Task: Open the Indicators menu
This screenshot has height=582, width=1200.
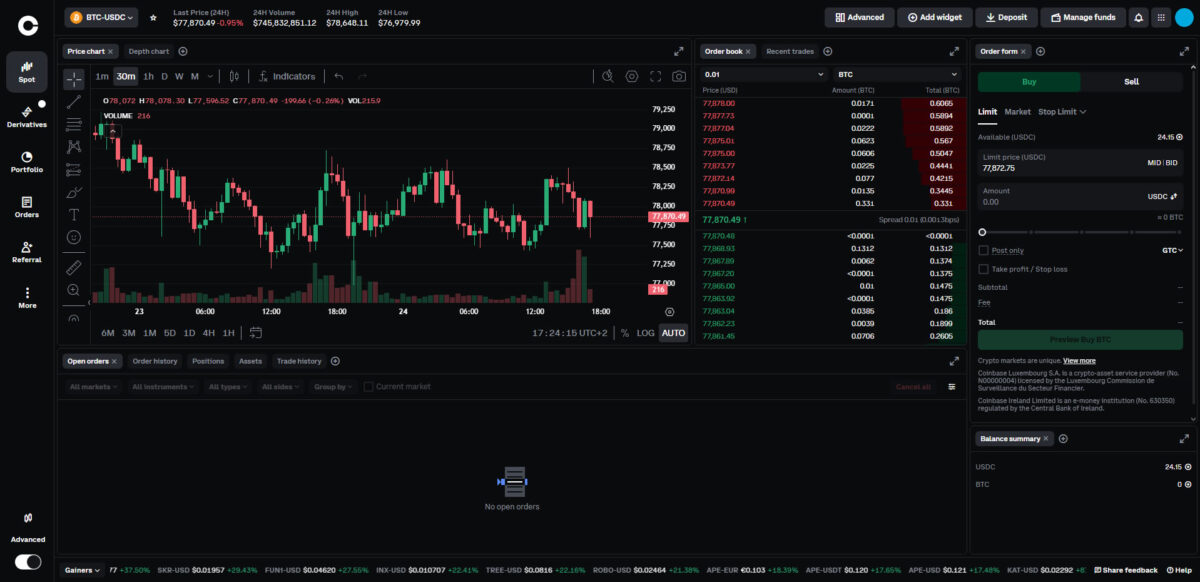Action: tap(286, 76)
